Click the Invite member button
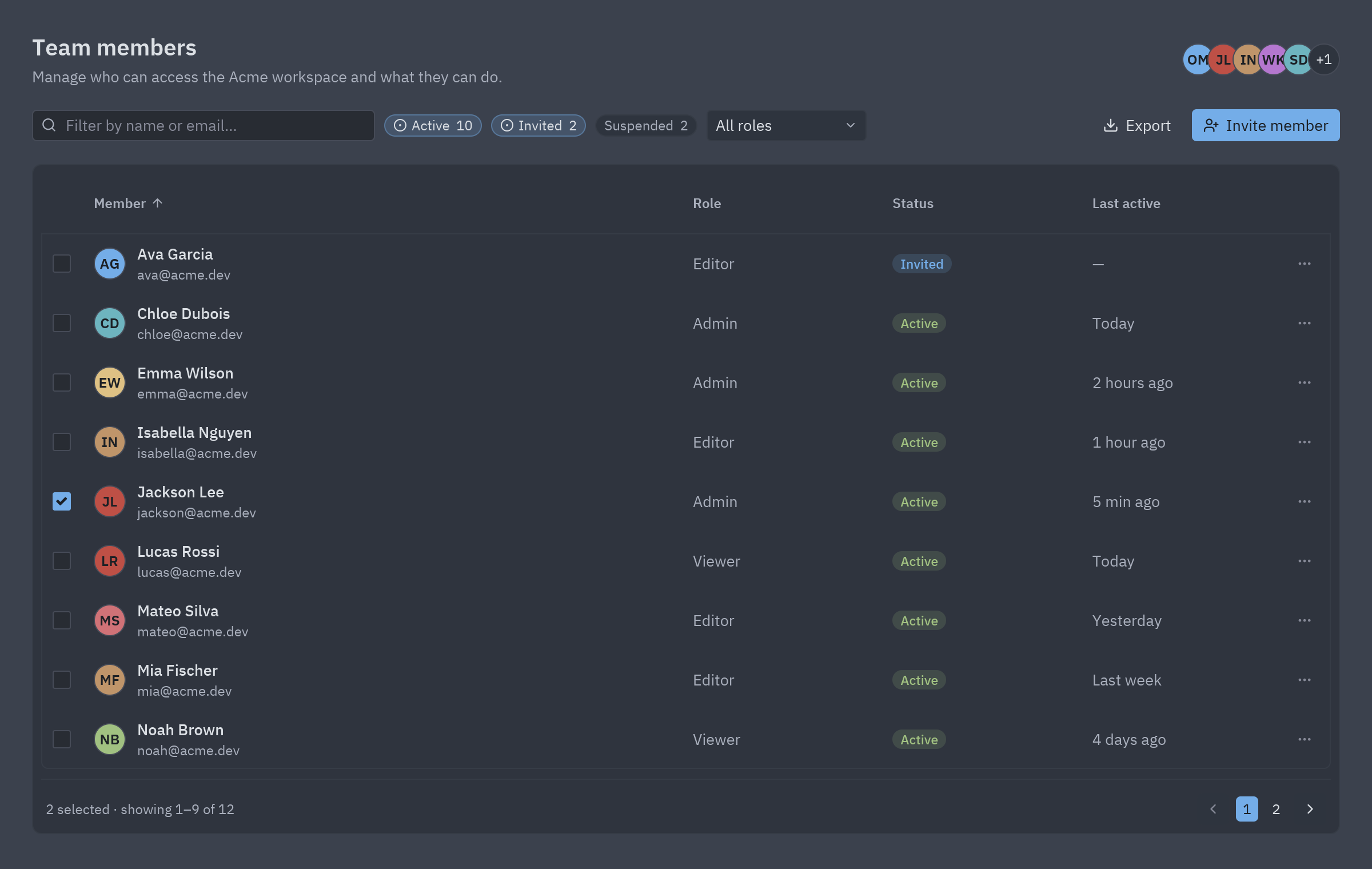This screenshot has width=1372, height=869. (x=1266, y=125)
